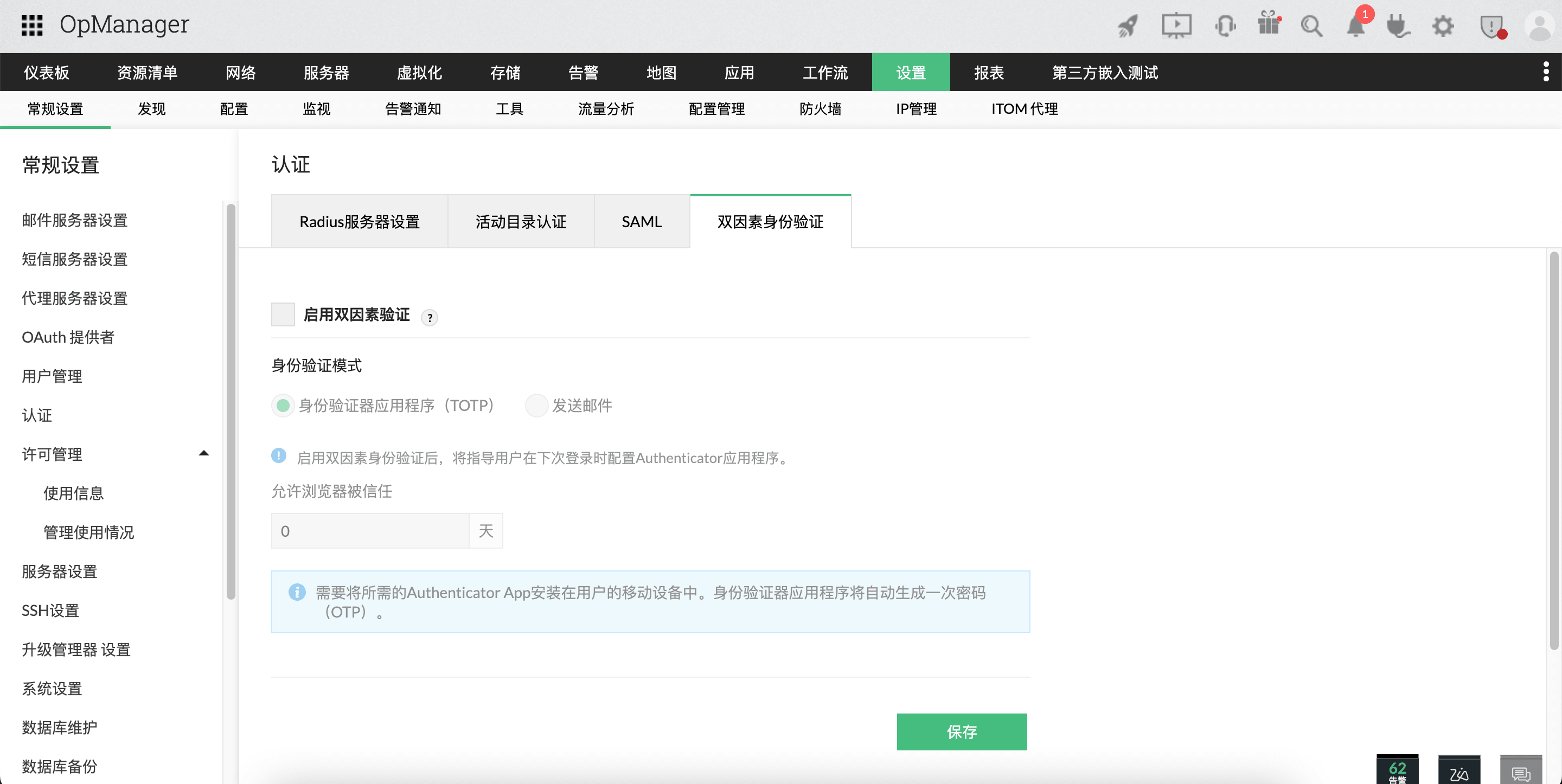Open integrations via the plug icon
The image size is (1562, 784).
[x=1398, y=26]
